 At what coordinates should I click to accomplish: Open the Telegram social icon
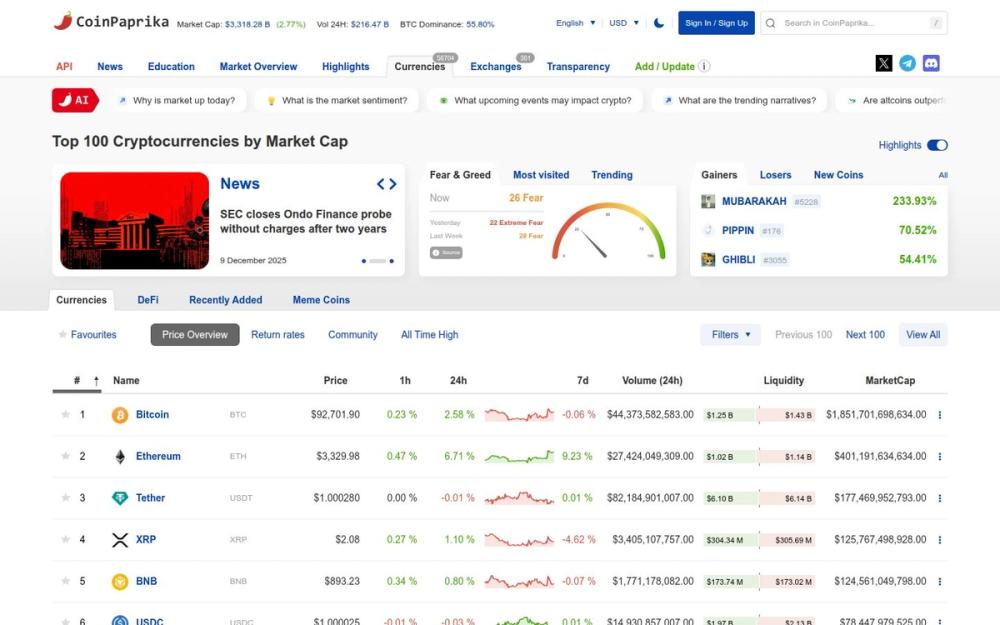[x=908, y=63]
